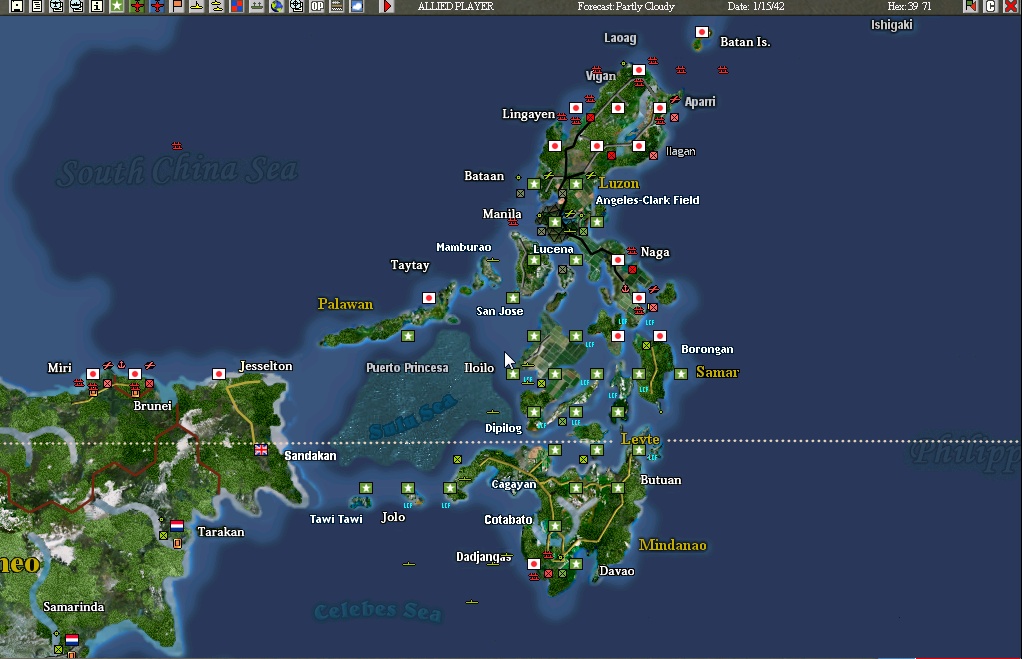
Task: Select the Japanese flag base at Aparri
Action: click(660, 108)
